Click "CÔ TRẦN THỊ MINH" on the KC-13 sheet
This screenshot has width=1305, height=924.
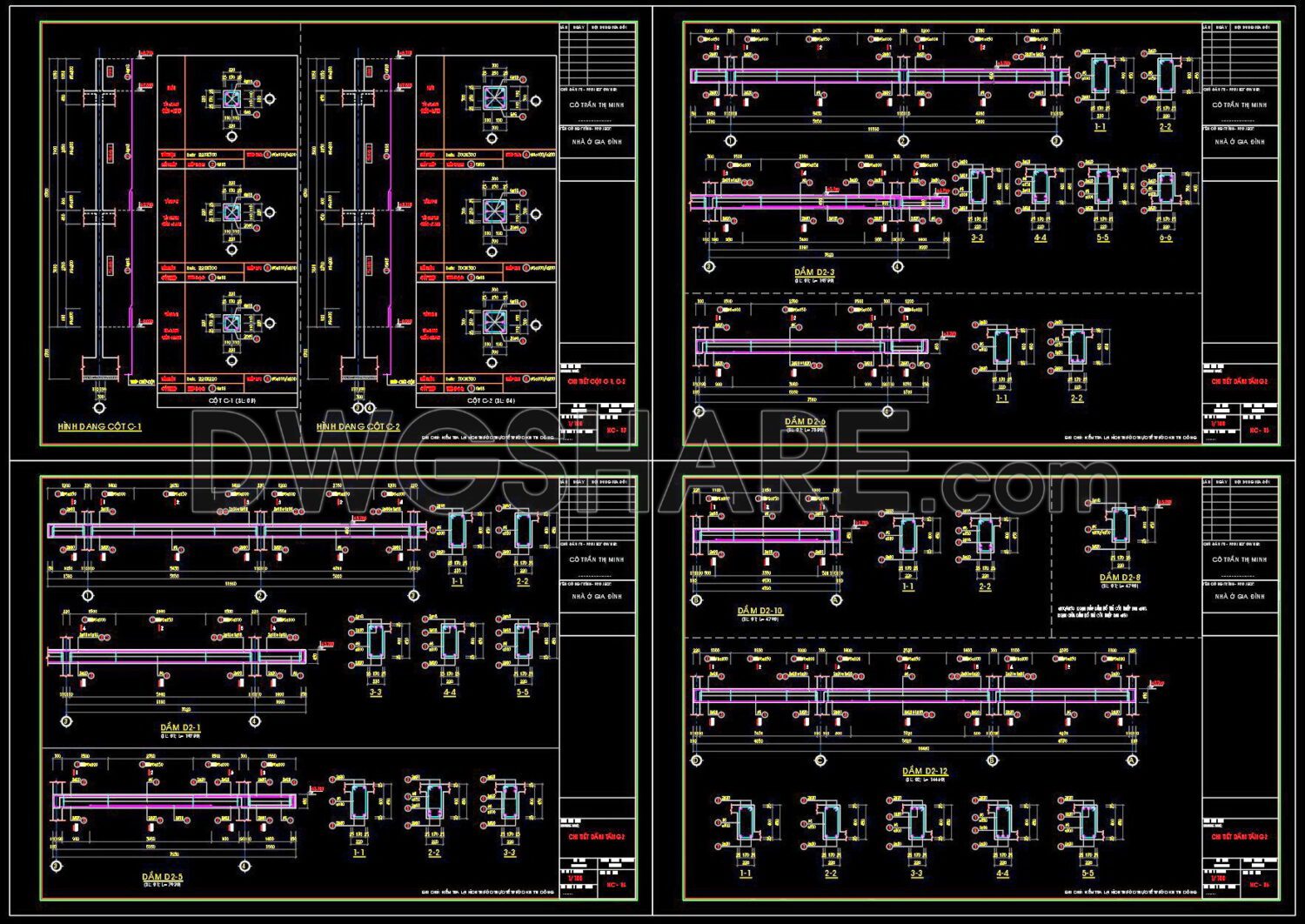(x=597, y=104)
